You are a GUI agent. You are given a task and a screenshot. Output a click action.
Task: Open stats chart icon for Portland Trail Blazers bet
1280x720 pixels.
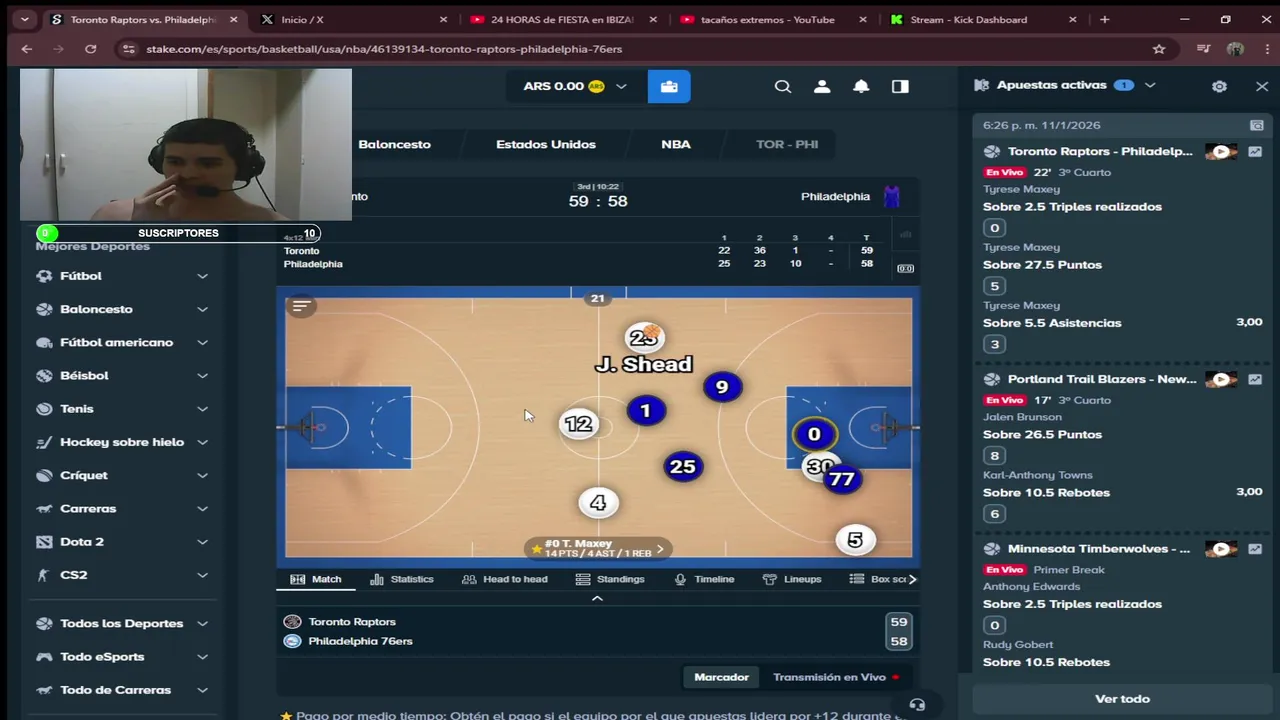pyautogui.click(x=1255, y=380)
